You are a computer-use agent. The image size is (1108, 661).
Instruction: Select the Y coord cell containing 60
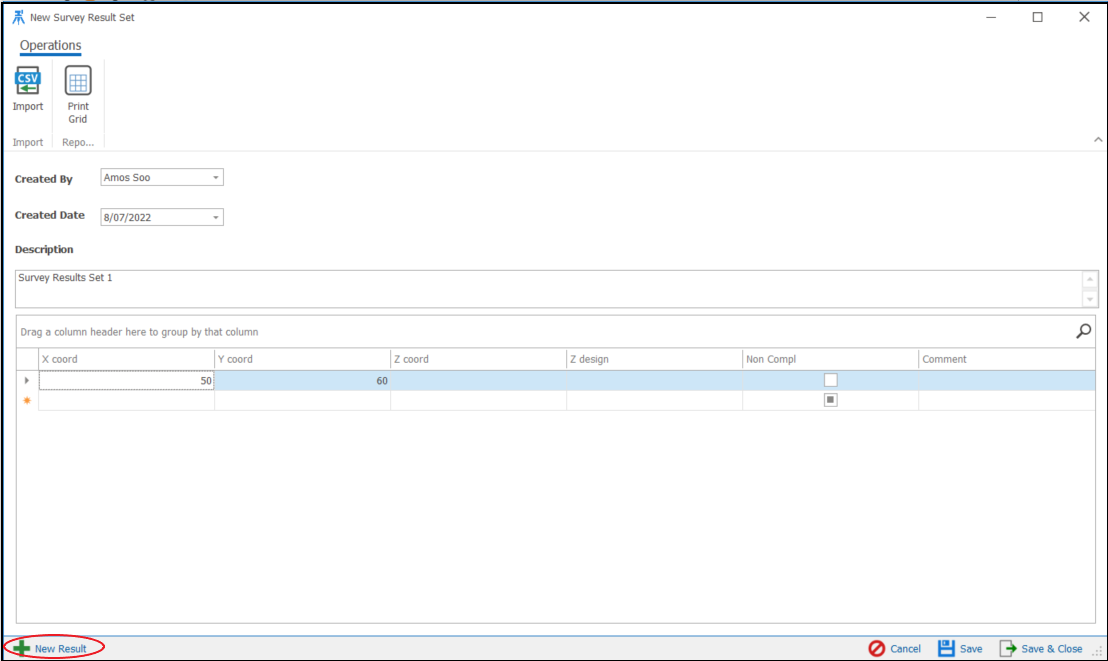(302, 380)
